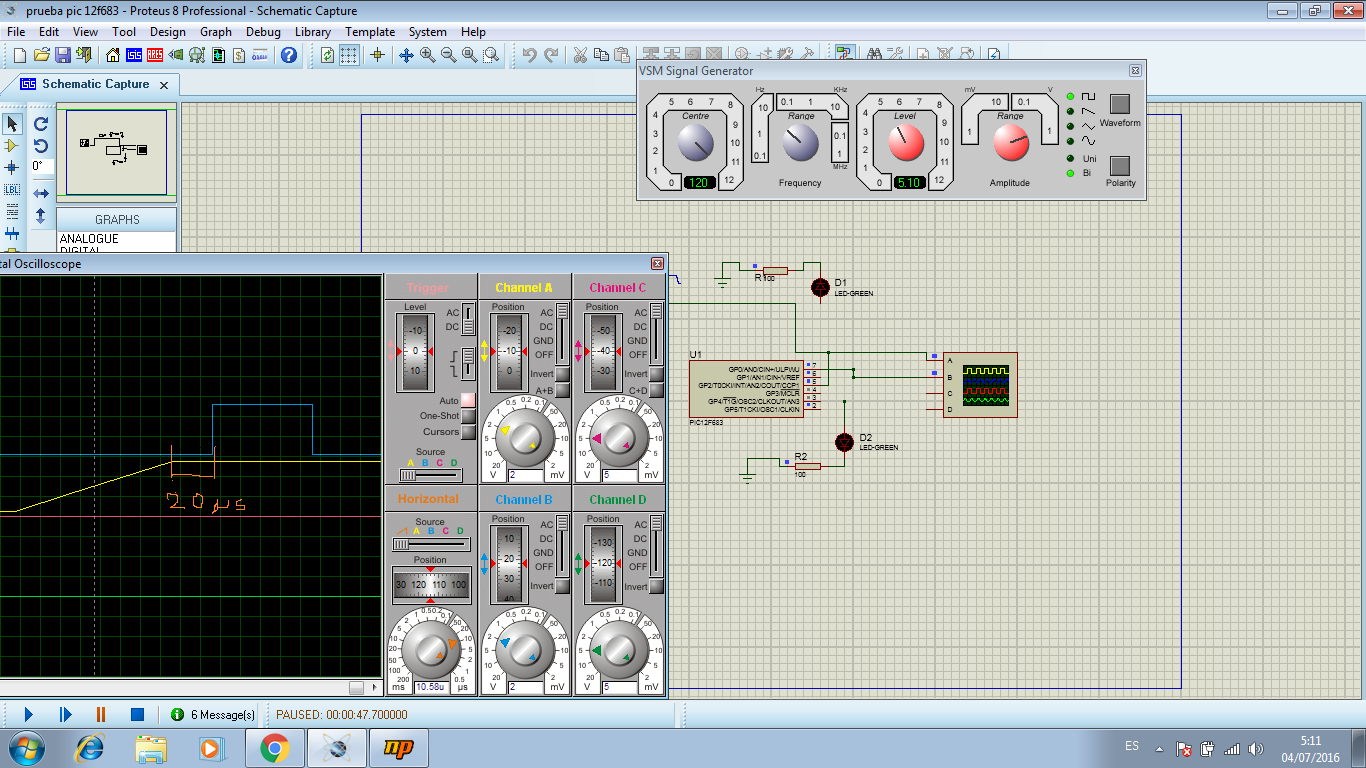Image resolution: width=1366 pixels, height=768 pixels.
Task: Rotate clockwise using the sidebar icon
Action: coord(41,124)
